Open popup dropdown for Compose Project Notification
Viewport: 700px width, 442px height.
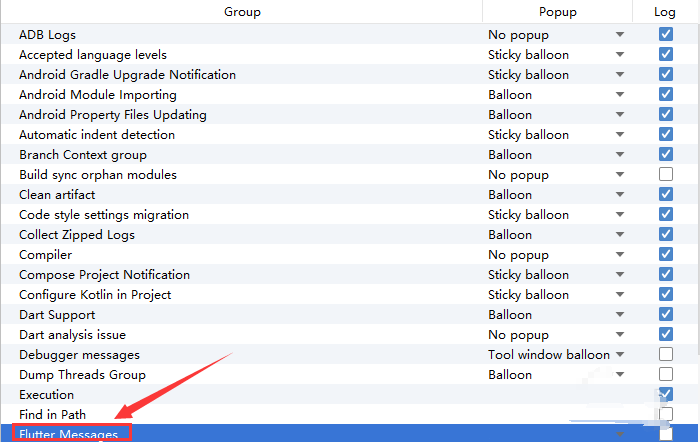[620, 274]
